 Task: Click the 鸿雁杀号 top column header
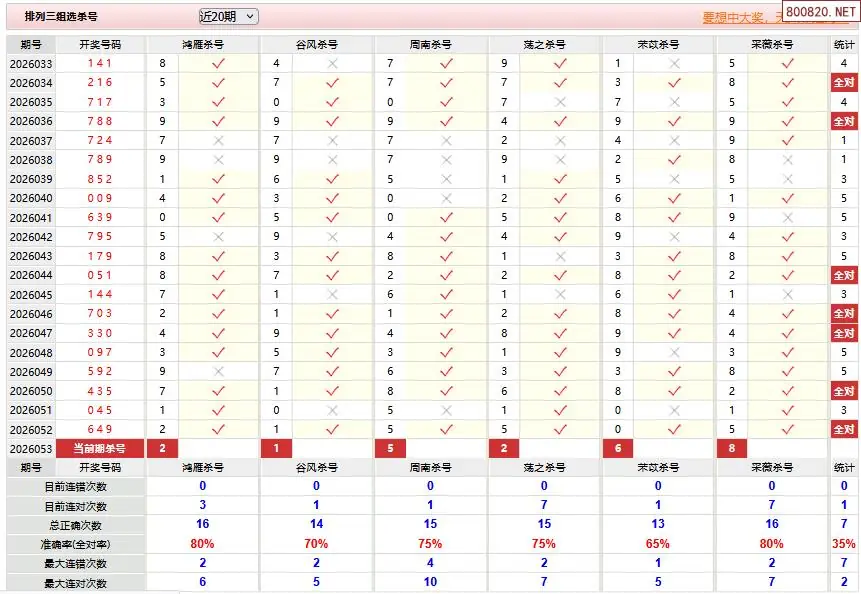(x=203, y=45)
